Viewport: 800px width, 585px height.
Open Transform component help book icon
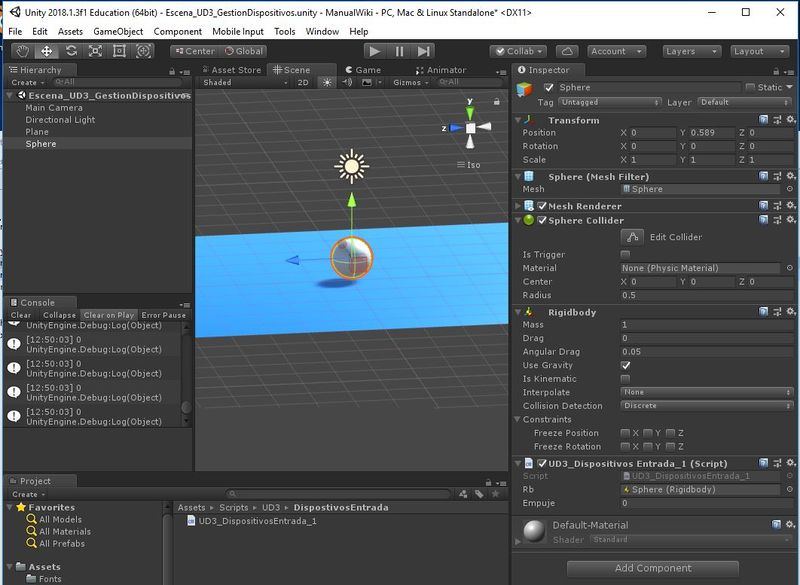click(763, 119)
